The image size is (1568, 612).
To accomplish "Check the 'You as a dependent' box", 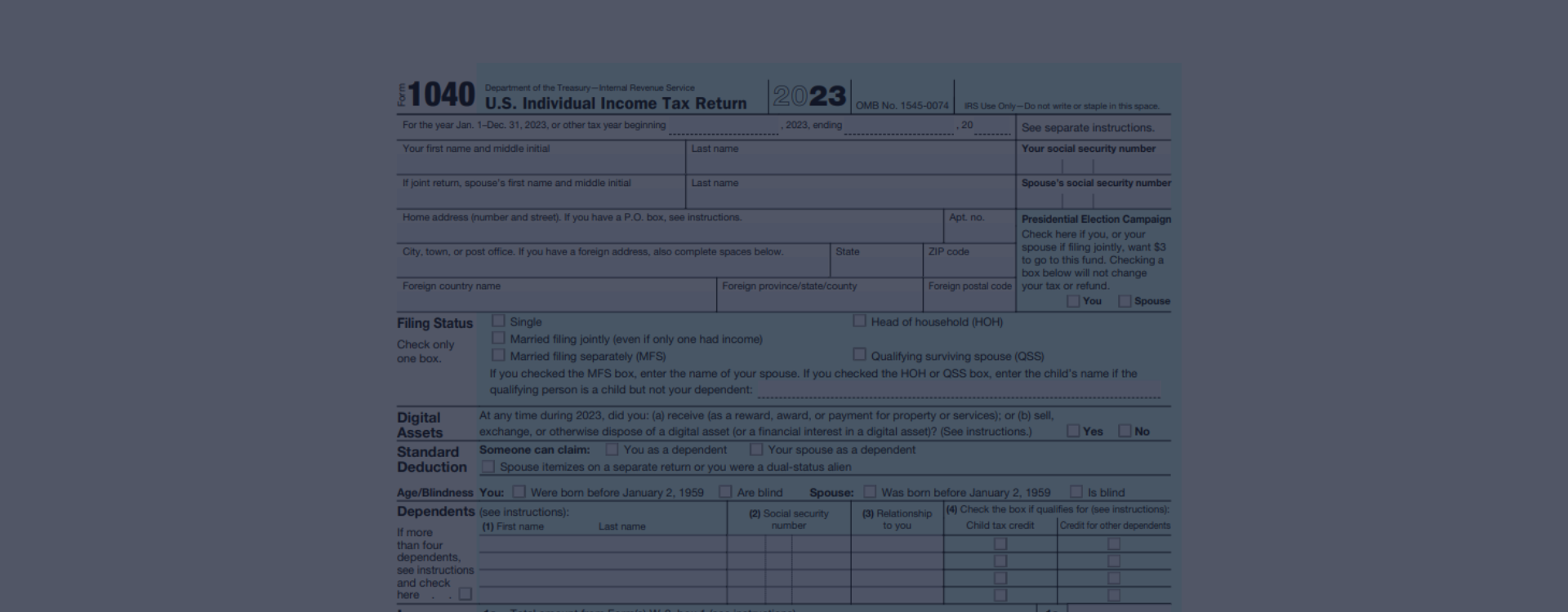I will 612,450.
